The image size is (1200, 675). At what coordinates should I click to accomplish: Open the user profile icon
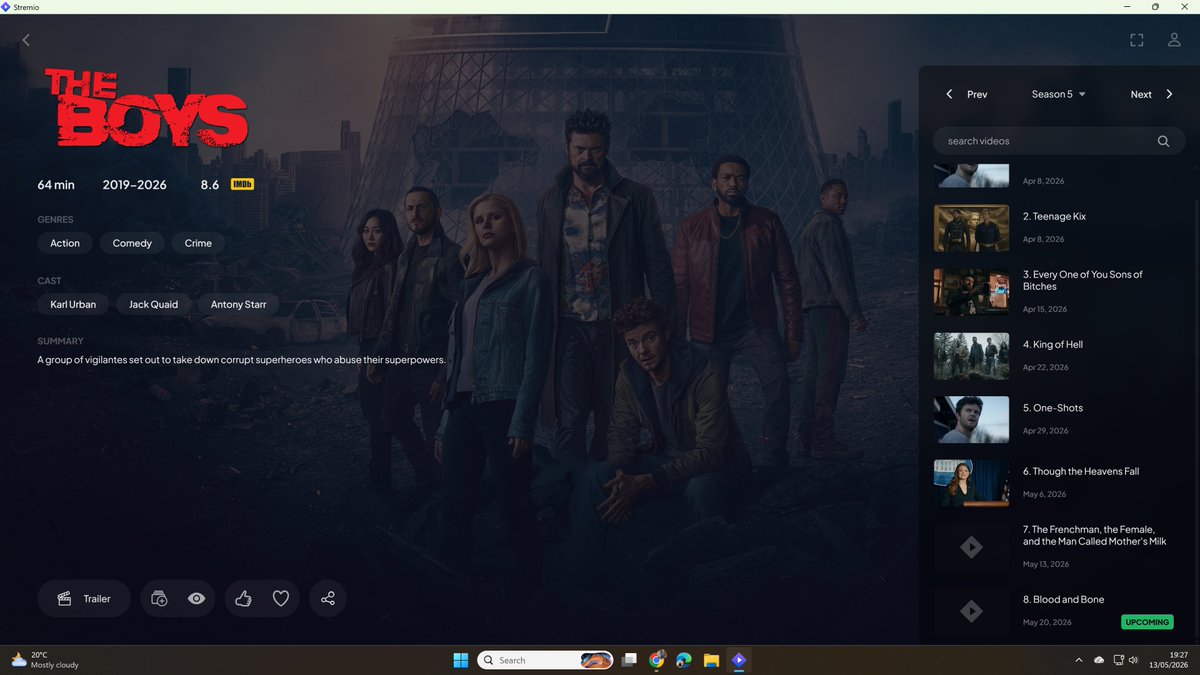[1174, 40]
